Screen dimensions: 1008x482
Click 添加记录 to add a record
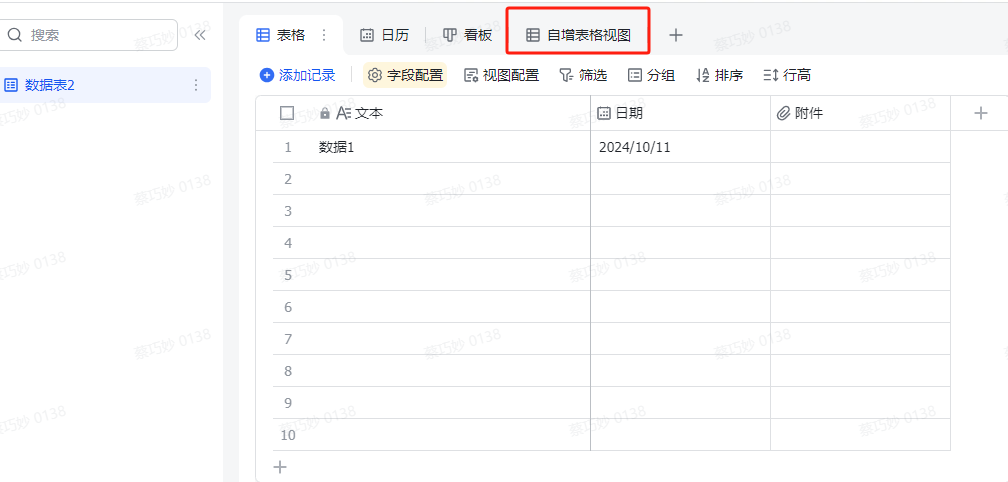coord(298,75)
